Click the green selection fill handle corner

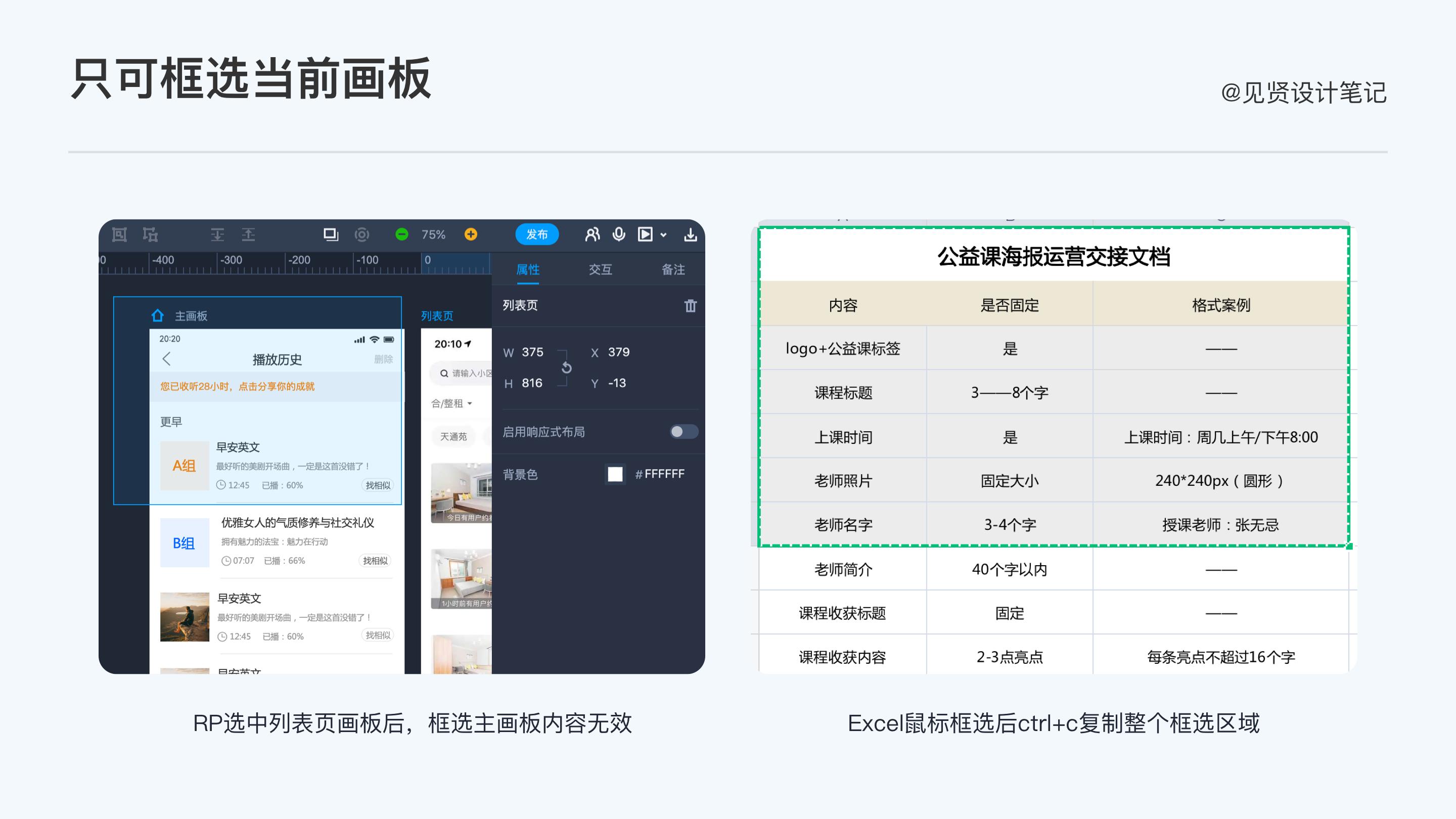[x=1349, y=546]
